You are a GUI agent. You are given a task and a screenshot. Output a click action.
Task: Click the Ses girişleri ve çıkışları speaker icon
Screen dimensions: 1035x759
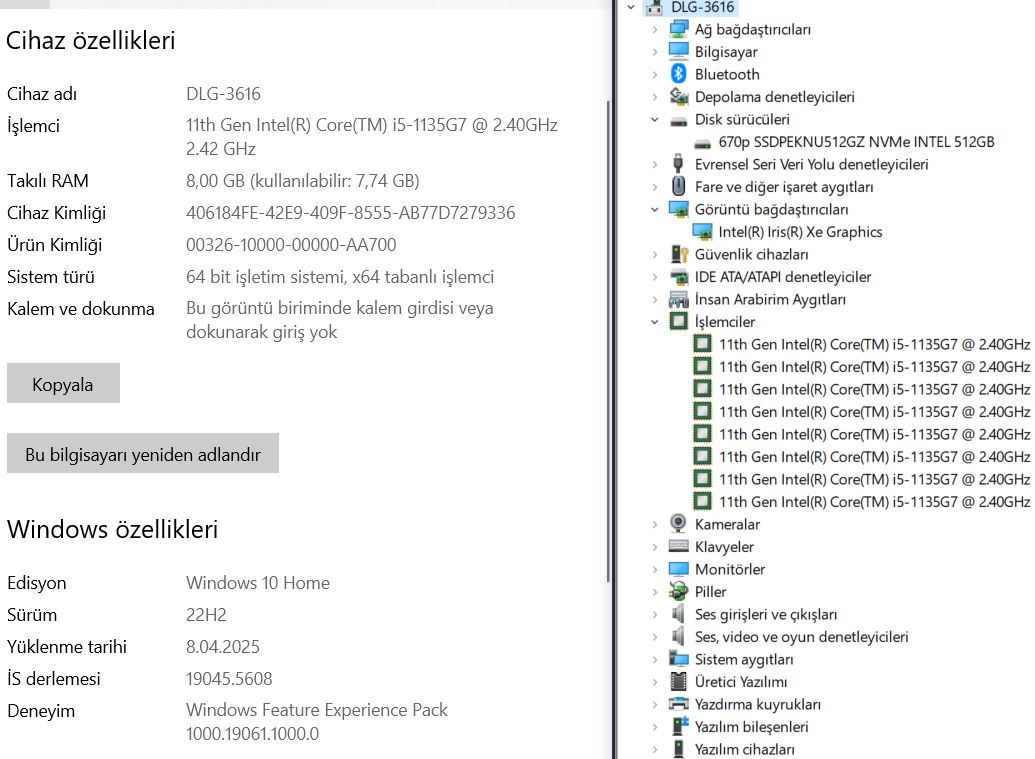pos(678,614)
